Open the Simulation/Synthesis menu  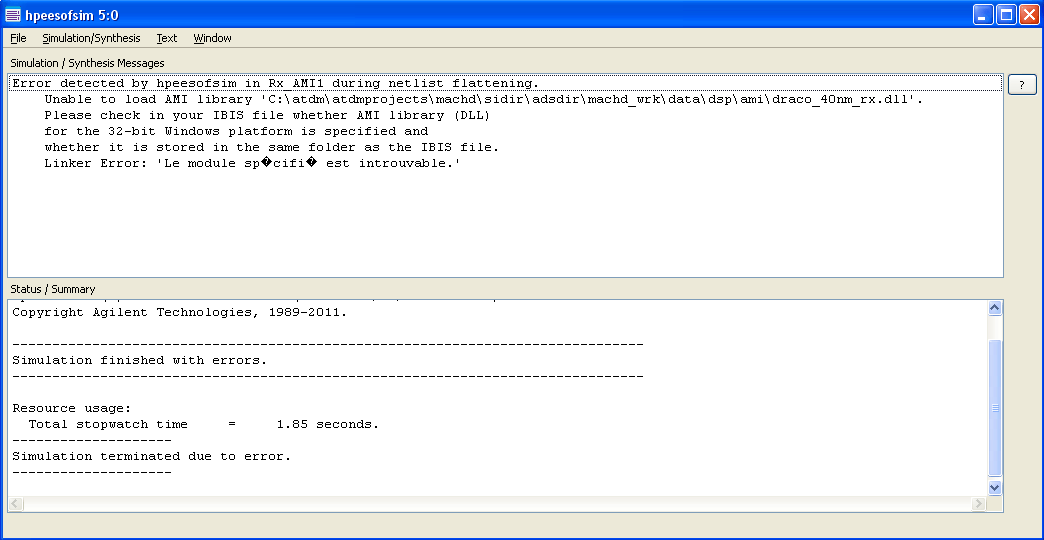pos(91,38)
